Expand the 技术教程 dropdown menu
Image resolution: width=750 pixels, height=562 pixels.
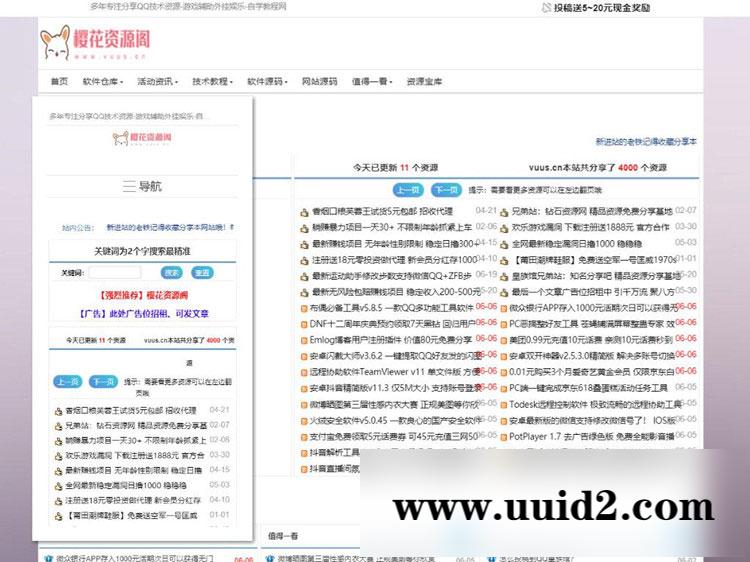pos(212,82)
